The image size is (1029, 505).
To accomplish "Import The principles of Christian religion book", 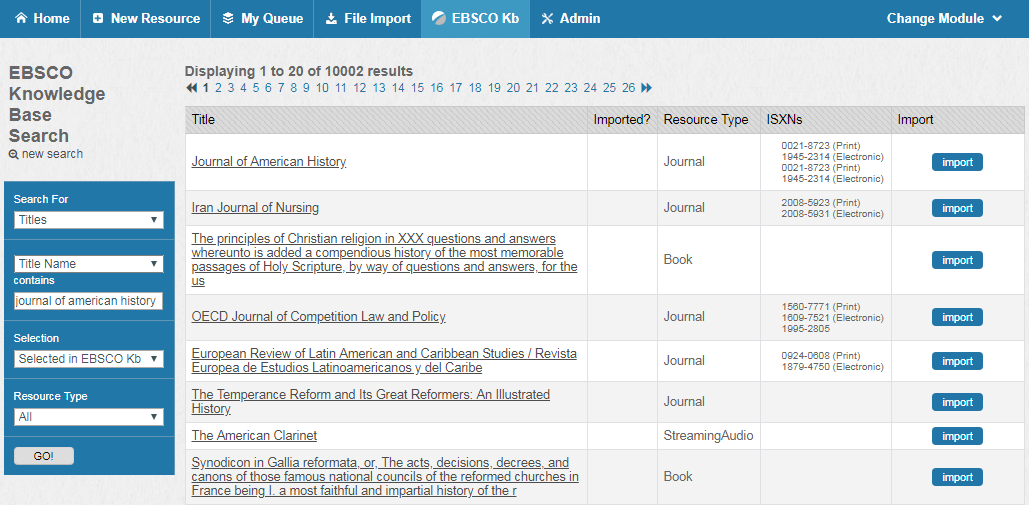I will (957, 260).
